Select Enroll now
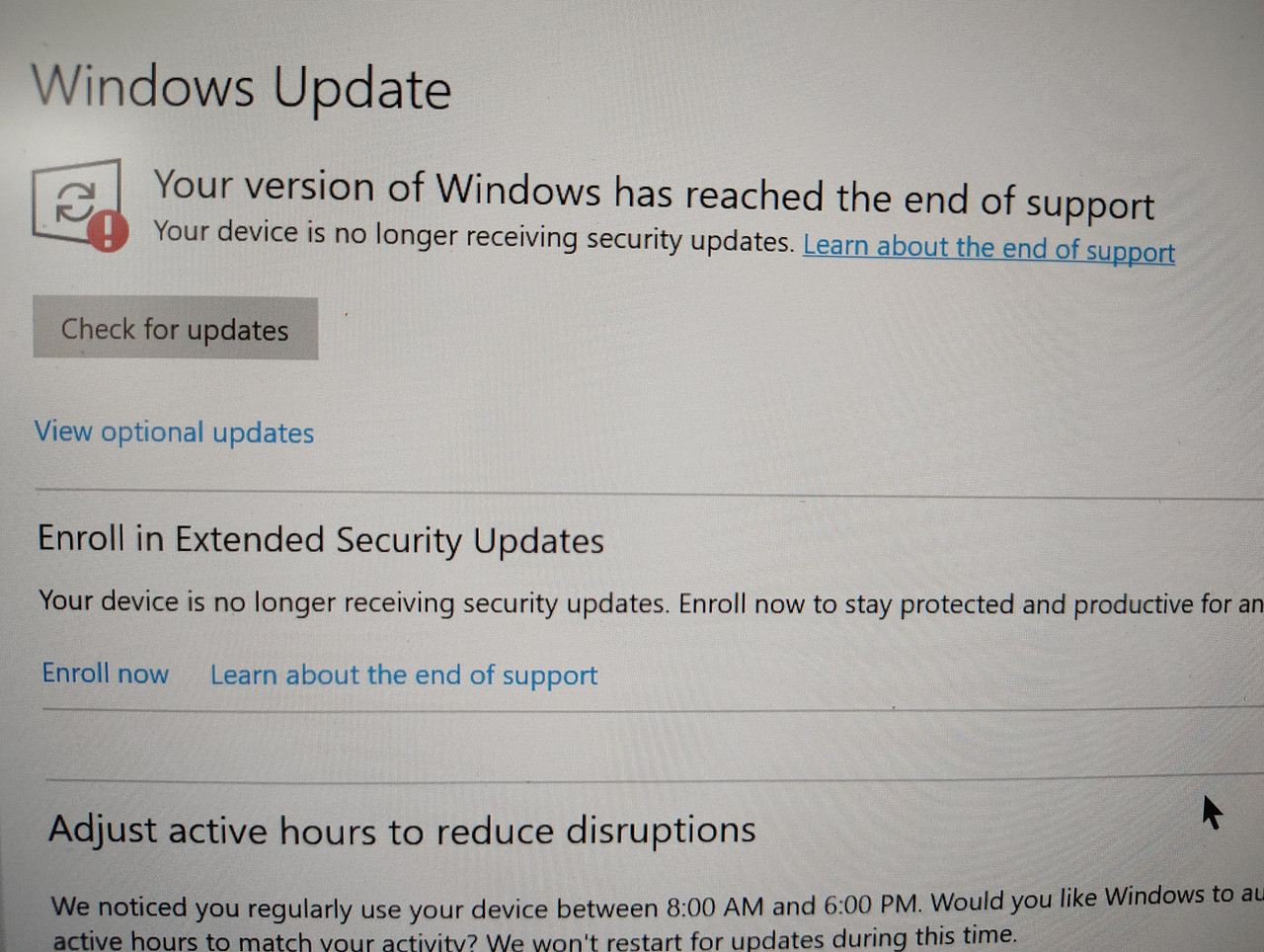This screenshot has height=952, width=1264. pyautogui.click(x=106, y=674)
